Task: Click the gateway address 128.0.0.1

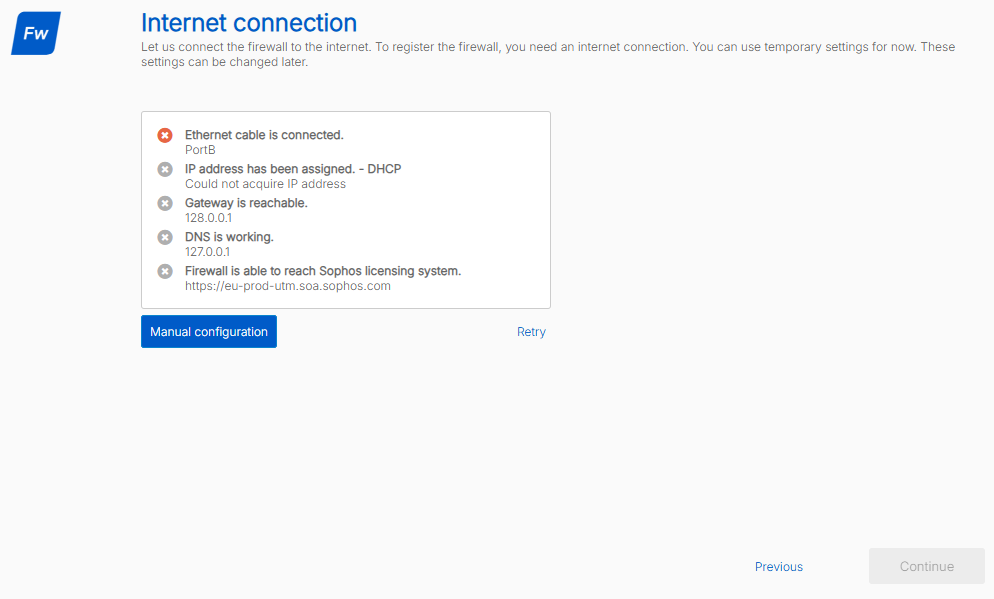Action: click(x=208, y=218)
